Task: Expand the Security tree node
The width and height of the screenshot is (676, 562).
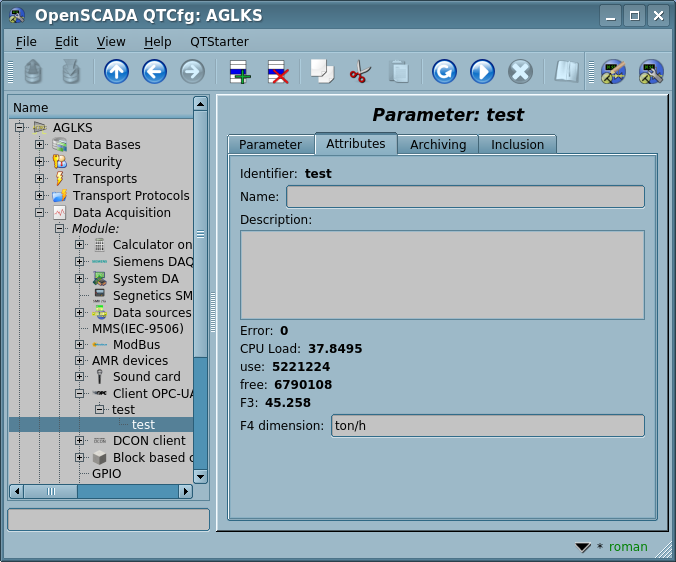Action: (x=40, y=162)
